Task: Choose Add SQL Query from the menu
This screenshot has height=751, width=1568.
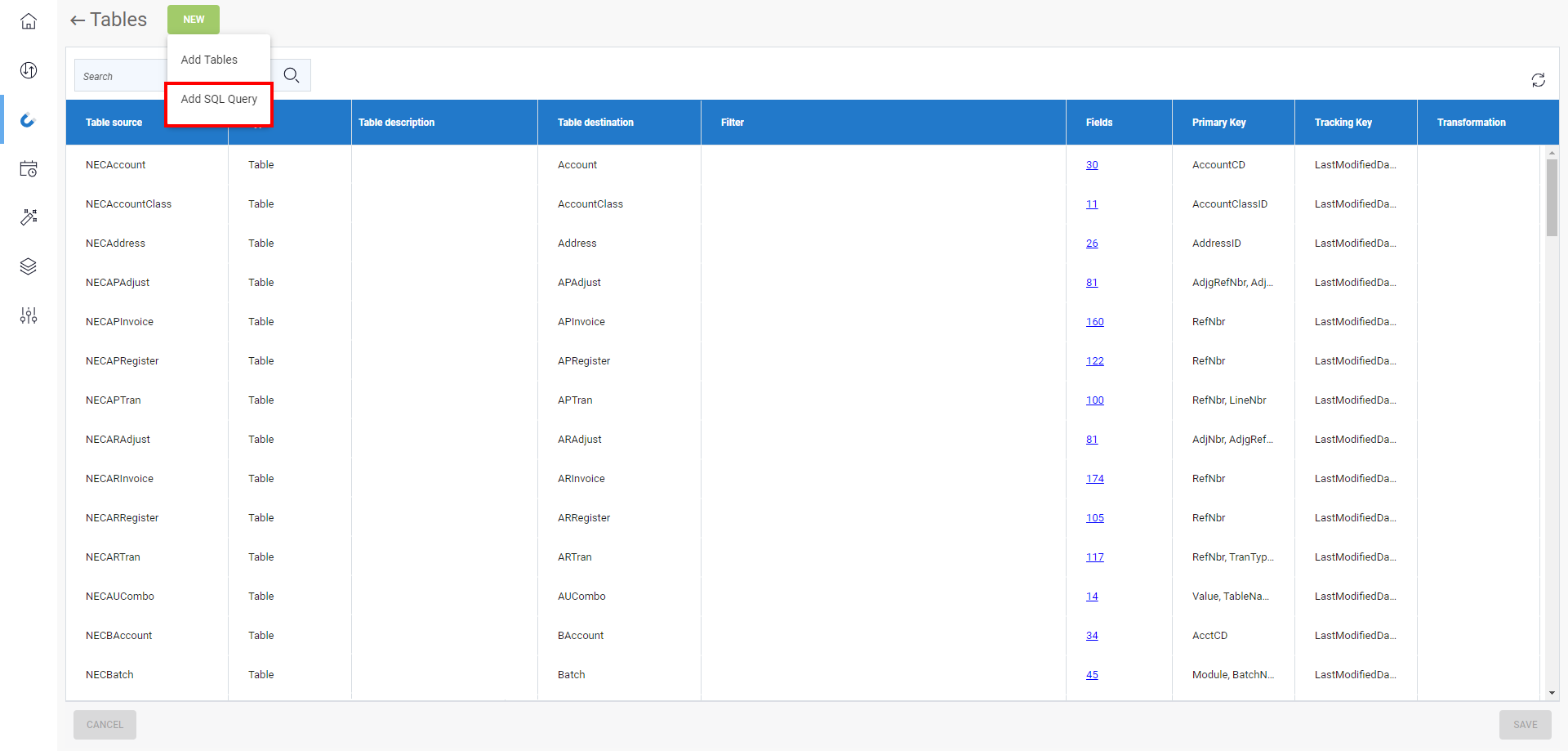Action: [219, 99]
